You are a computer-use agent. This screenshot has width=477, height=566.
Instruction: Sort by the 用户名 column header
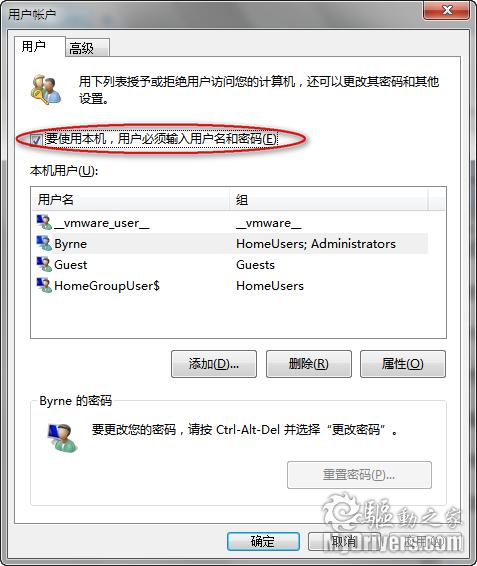[x=130, y=199]
